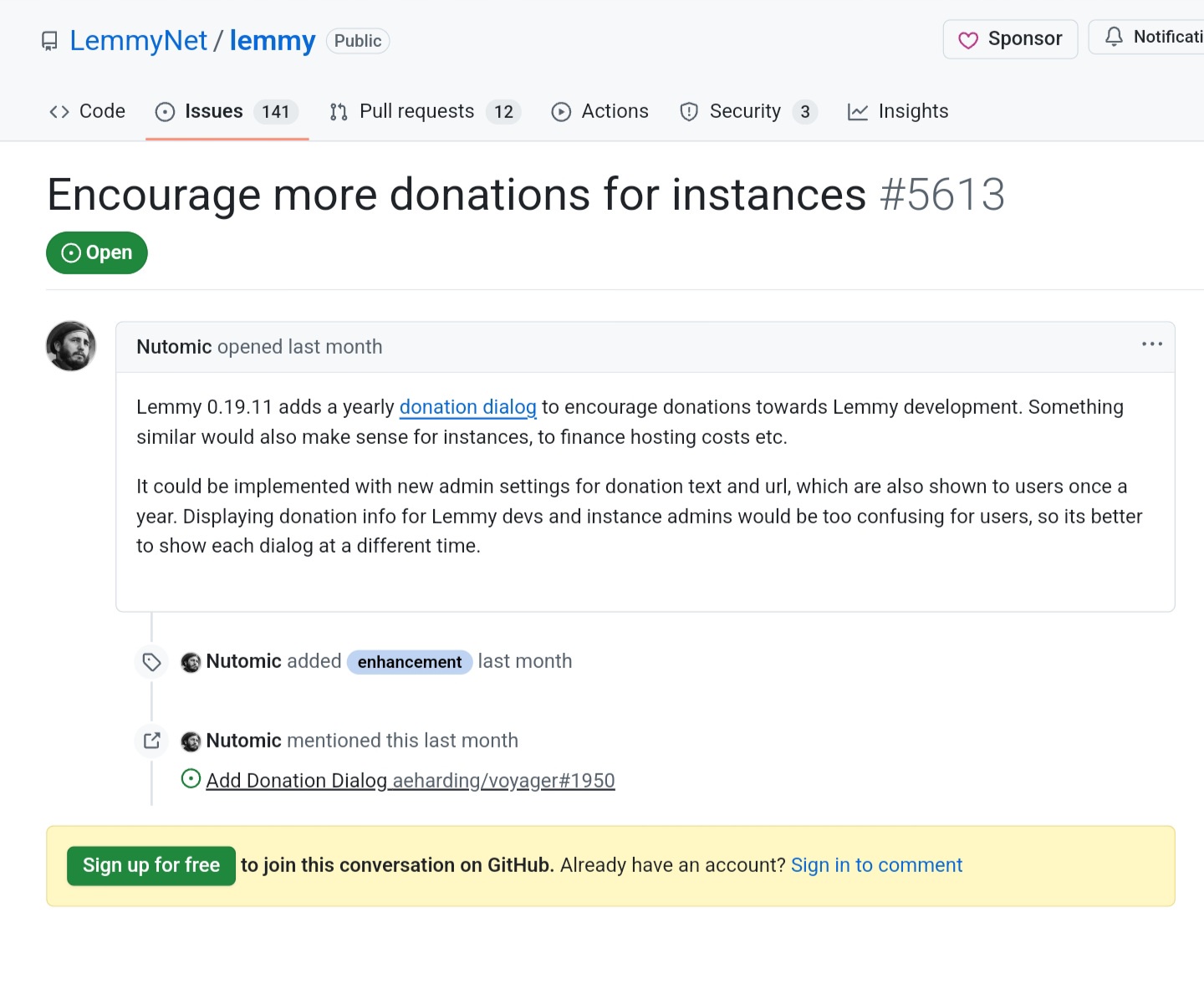Go to the Actions tab
Screen dimensions: 1204x989
pos(599,111)
